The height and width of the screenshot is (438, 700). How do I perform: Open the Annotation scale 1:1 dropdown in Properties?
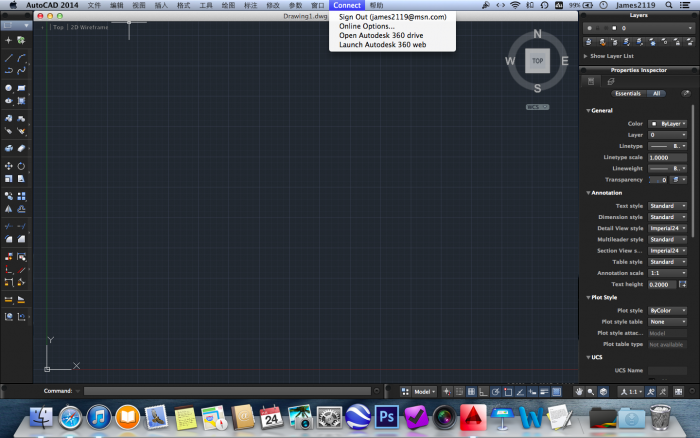[667, 273]
